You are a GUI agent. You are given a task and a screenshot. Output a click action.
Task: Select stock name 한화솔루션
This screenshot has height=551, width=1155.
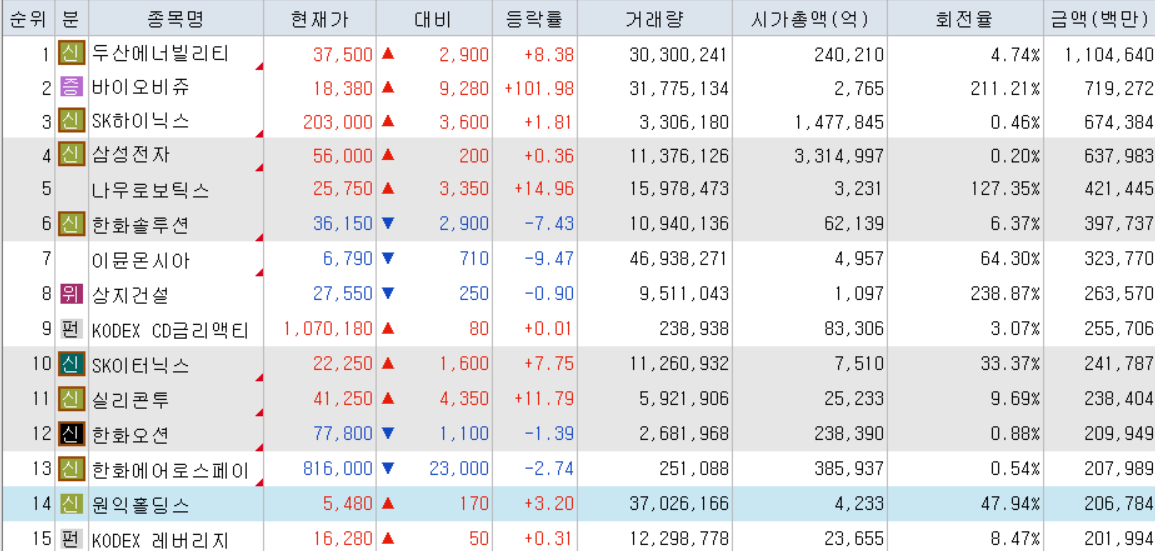[141, 223]
